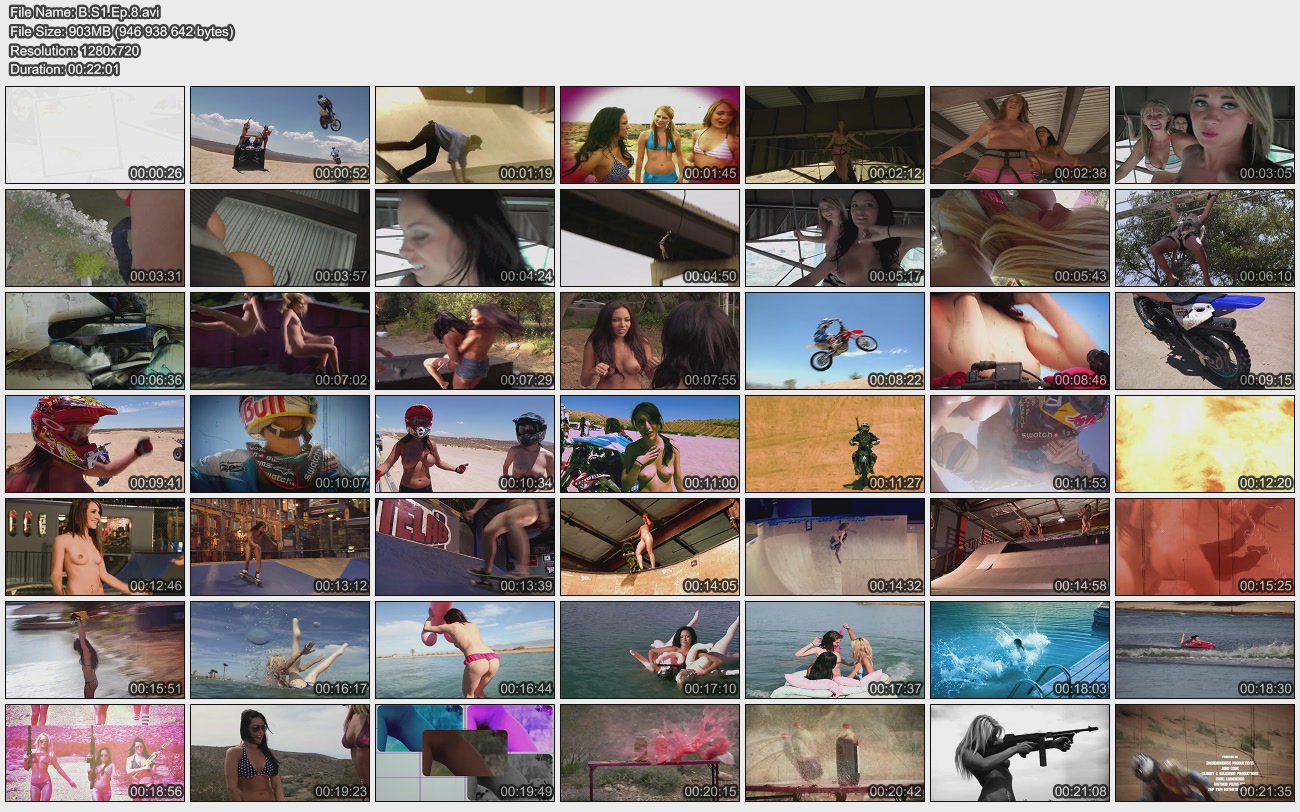Select the helmet close-up frame at 00:10:07
This screenshot has width=1300, height=812.
(x=280, y=443)
